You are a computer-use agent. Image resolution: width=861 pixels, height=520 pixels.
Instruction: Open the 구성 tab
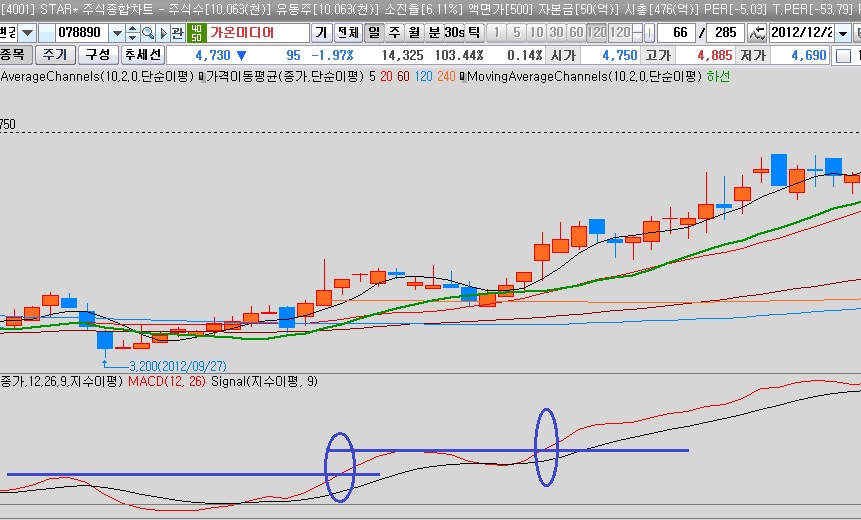(98, 54)
